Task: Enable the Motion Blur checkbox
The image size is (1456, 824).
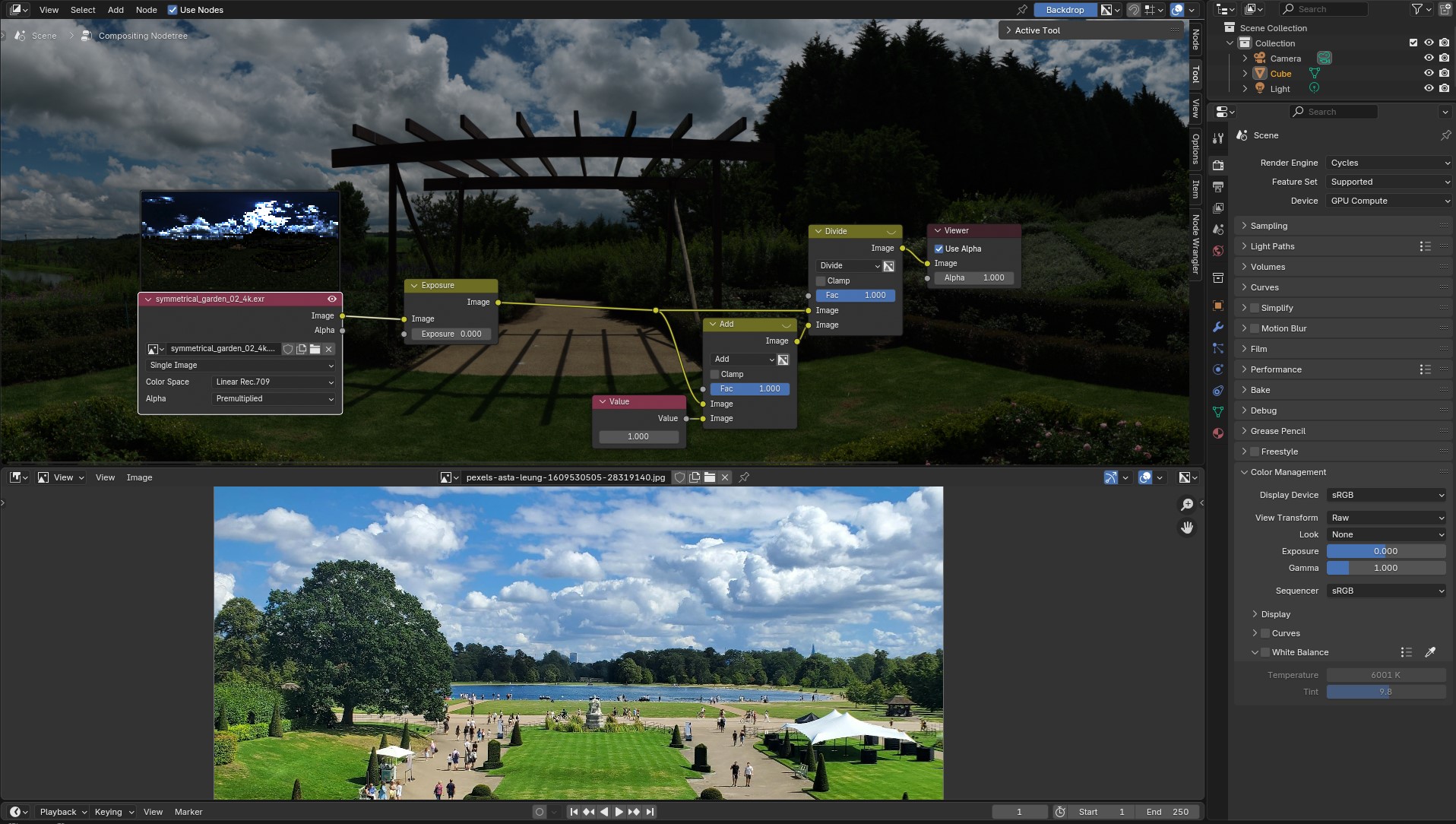Action: coord(1255,328)
